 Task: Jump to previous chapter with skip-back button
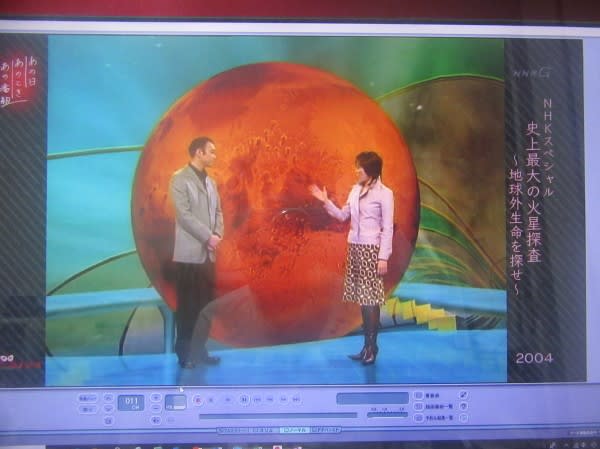coord(258,399)
